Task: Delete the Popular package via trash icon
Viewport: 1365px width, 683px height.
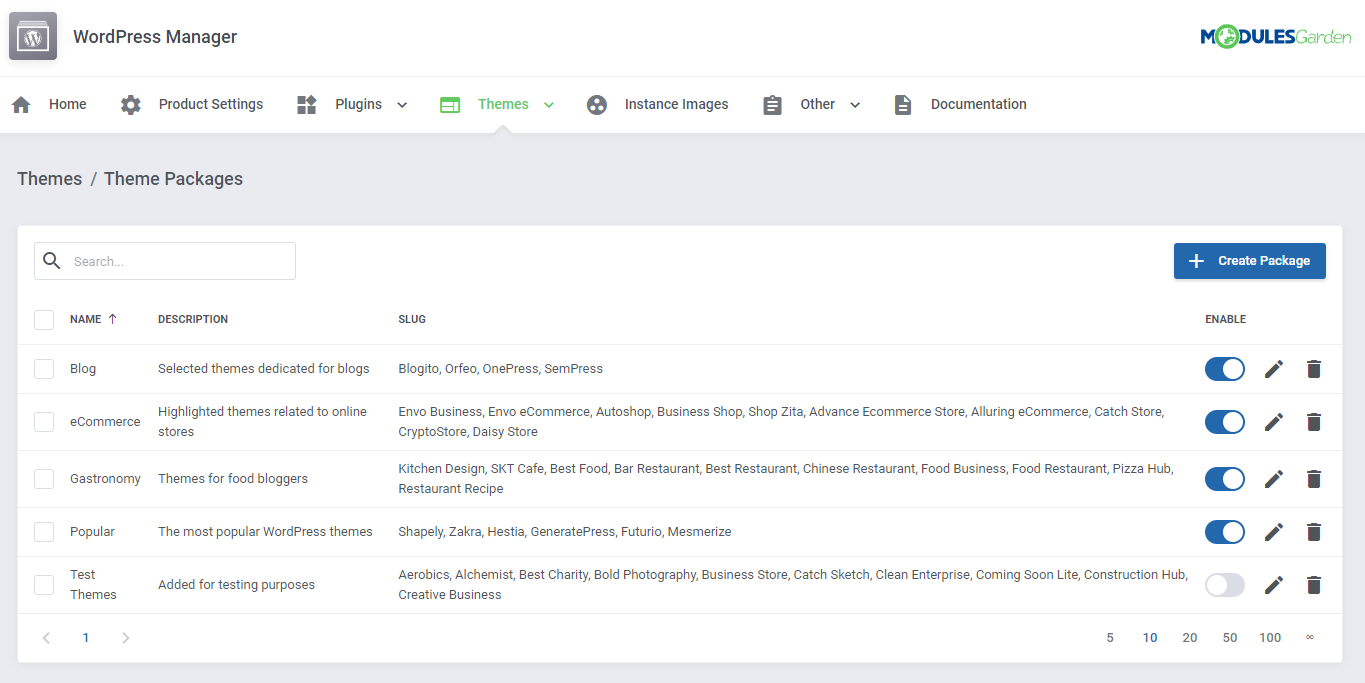Action: 1313,531
